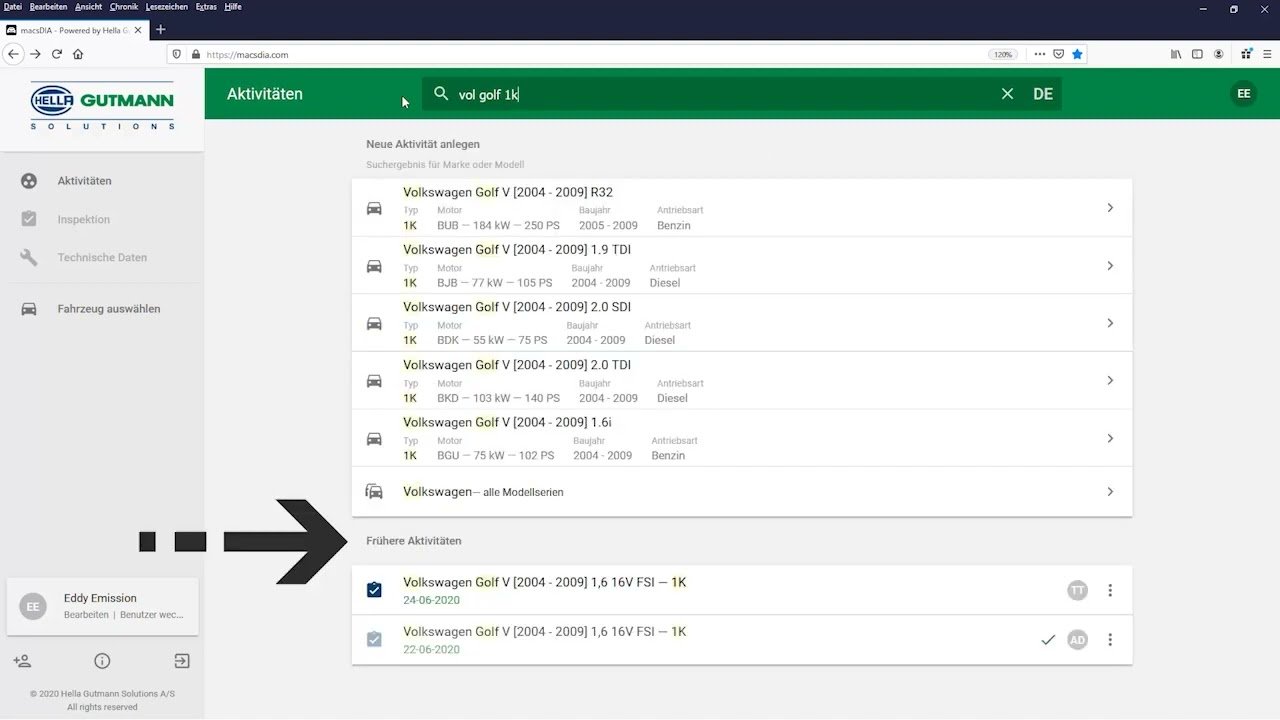Open the Lesezeichen menu

coord(168,7)
